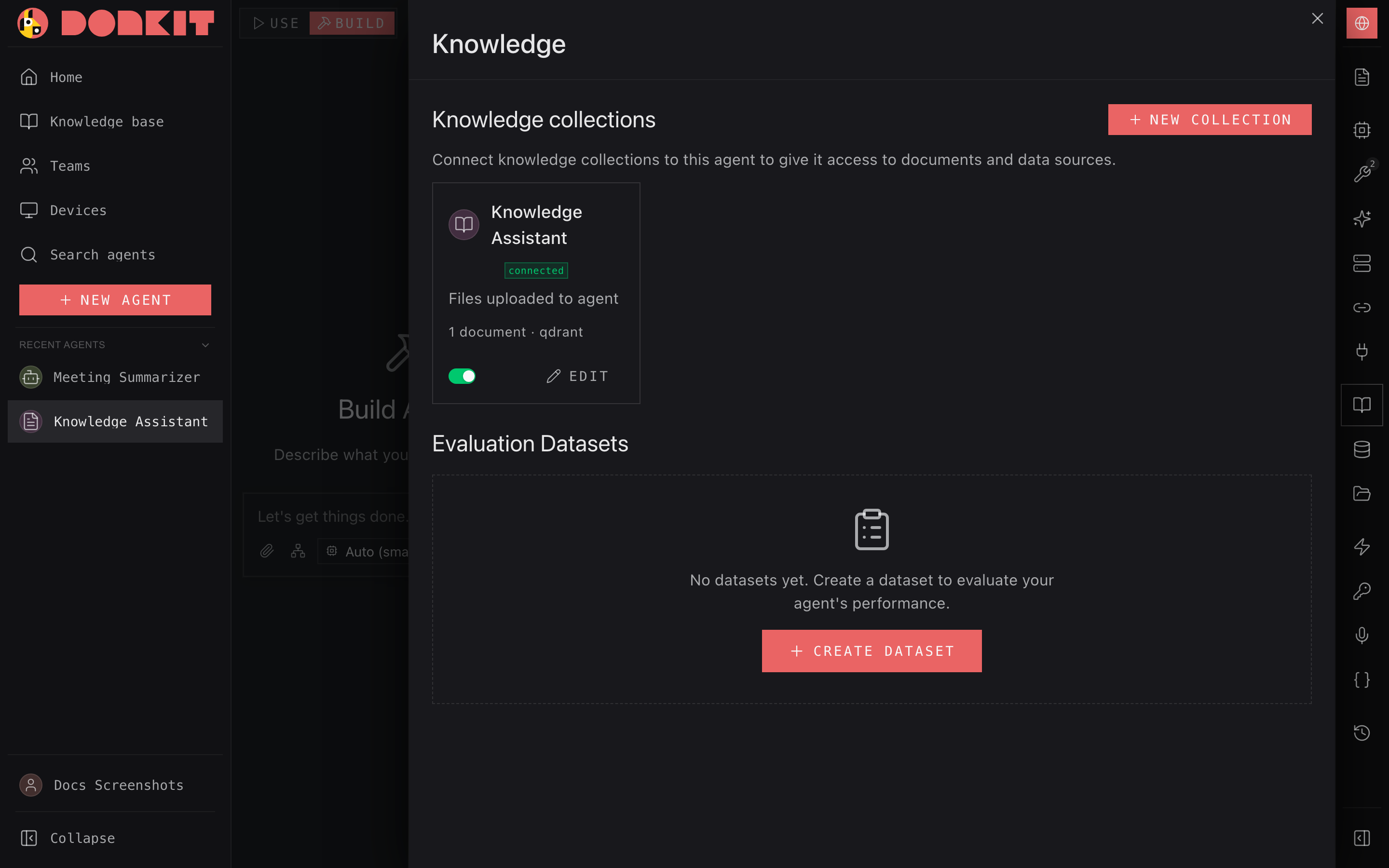Switch to USE mode tab
Screen dimensions: 1389x868
tap(275, 23)
